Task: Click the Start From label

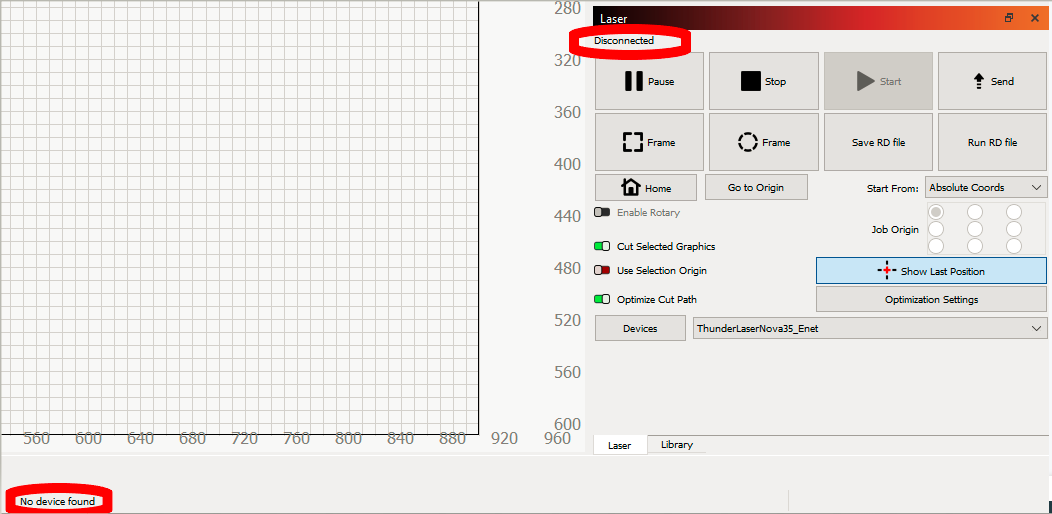Action: coord(892,189)
